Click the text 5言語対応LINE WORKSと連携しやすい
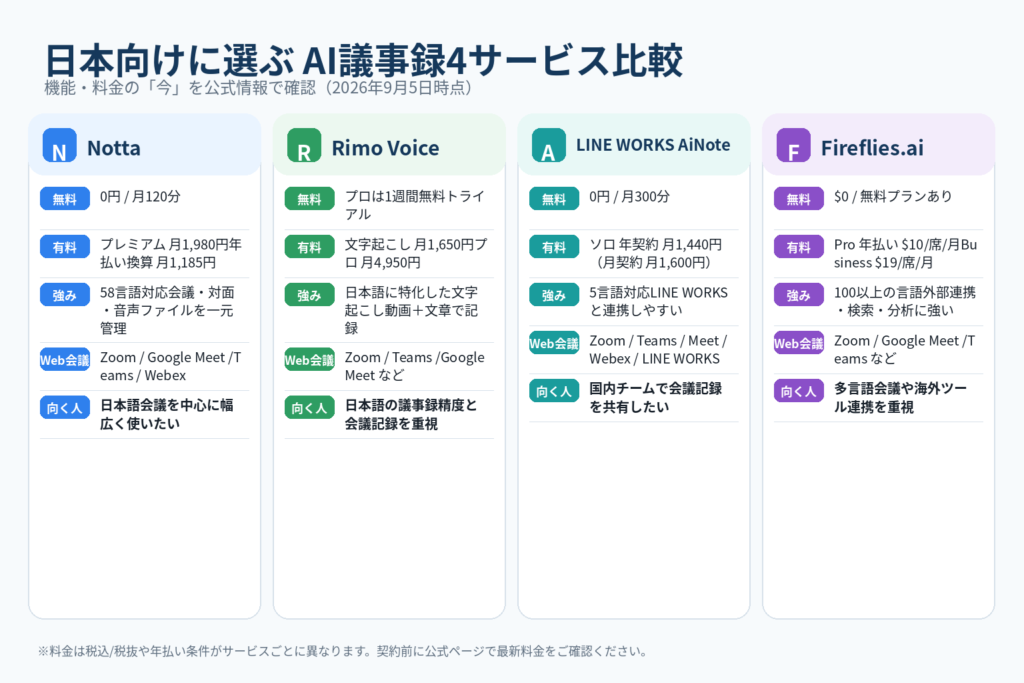 [x=658, y=301]
